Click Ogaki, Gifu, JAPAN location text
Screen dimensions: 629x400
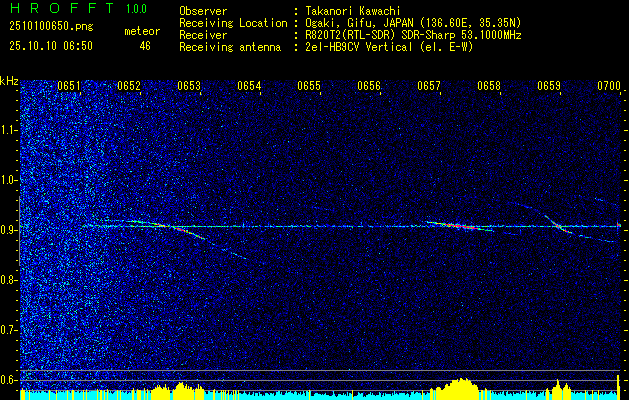(x=413, y=23)
